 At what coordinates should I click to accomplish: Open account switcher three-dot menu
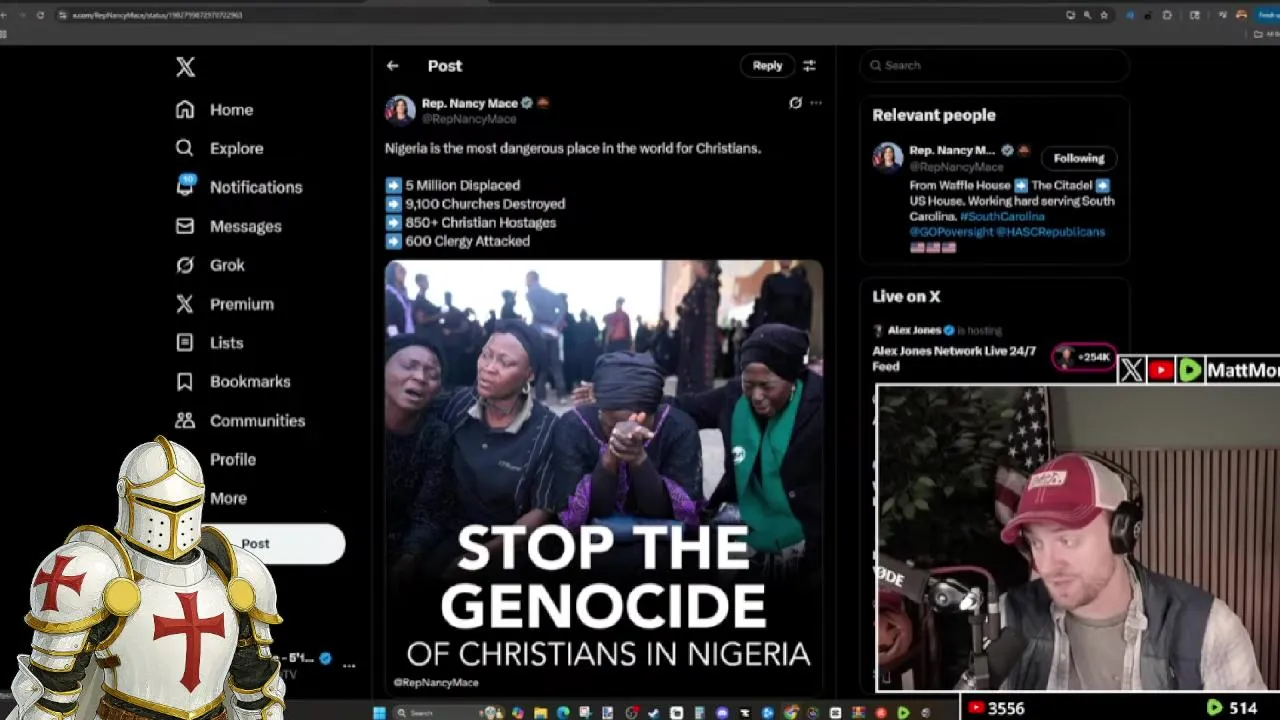click(x=349, y=664)
